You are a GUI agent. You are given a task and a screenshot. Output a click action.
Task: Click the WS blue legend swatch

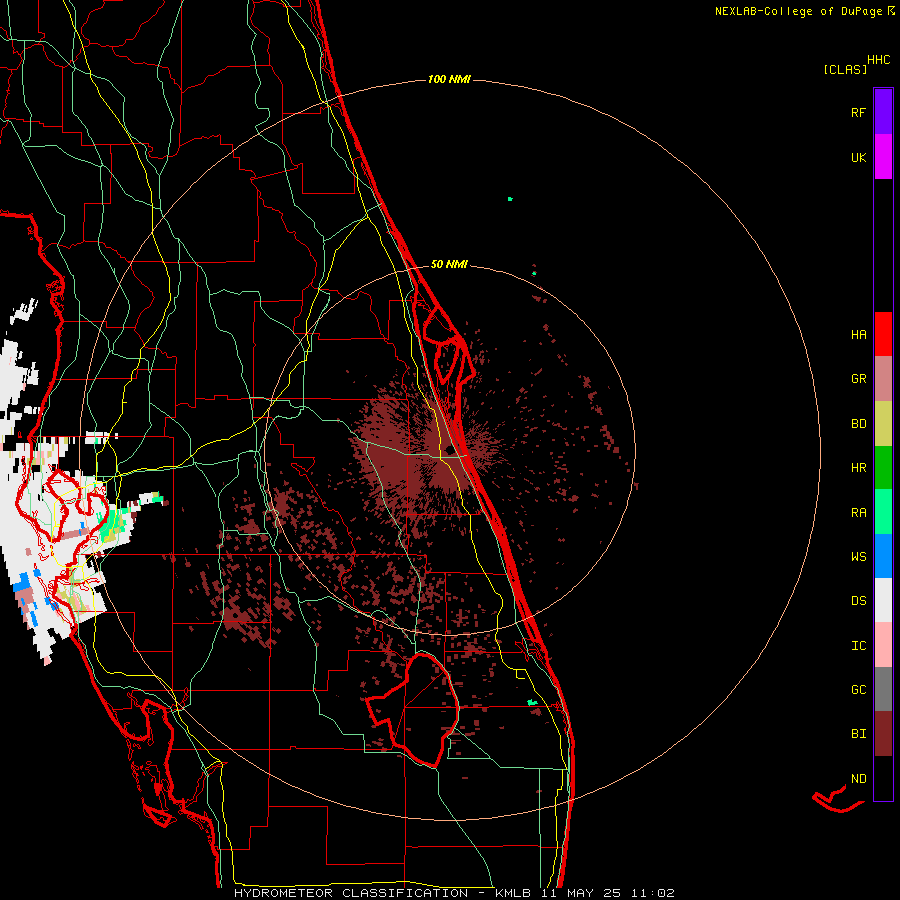[x=883, y=556]
